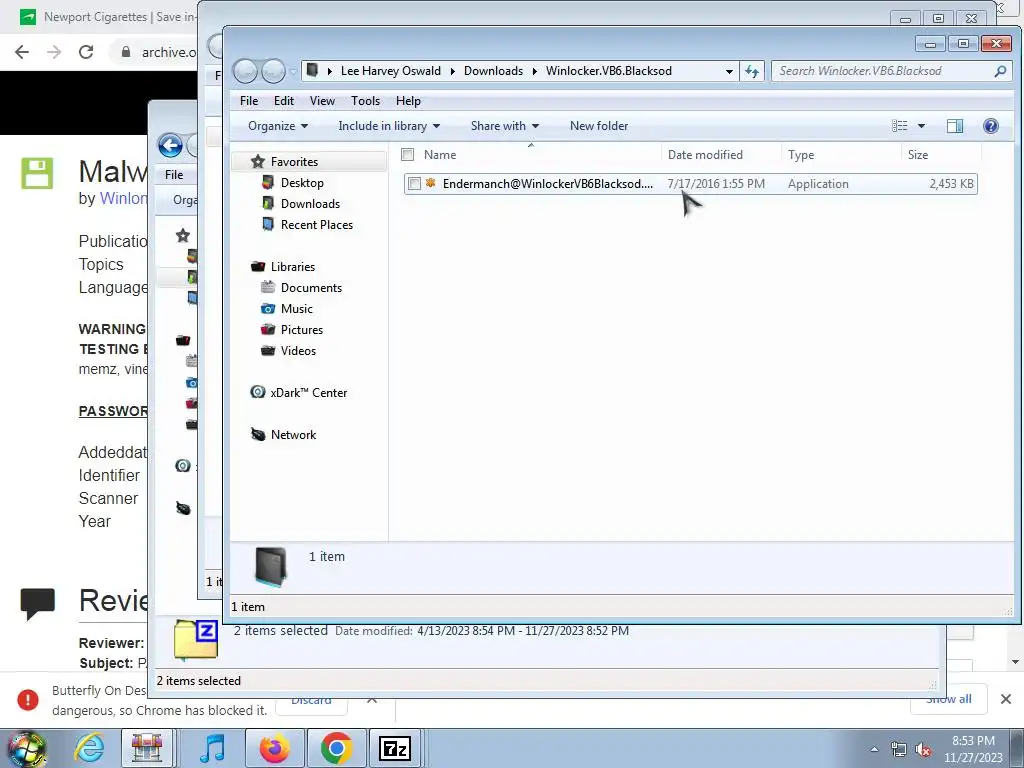
Task: Click the Windows Start orb
Action: click(x=27, y=749)
